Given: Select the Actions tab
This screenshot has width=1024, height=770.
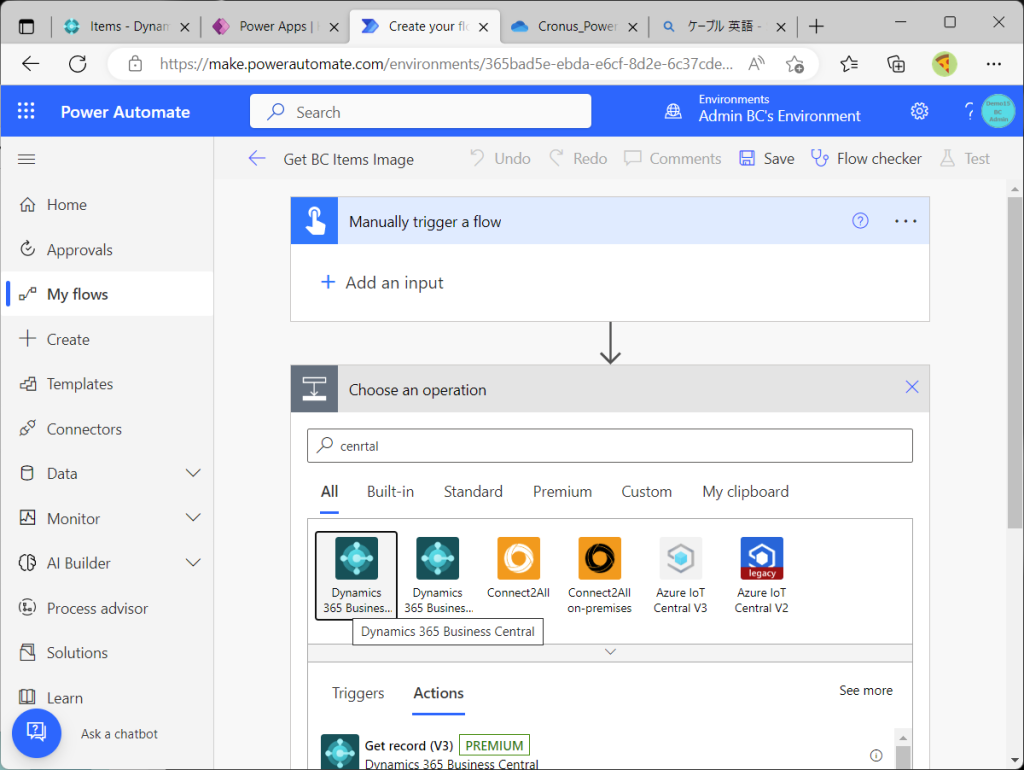Looking at the screenshot, I should tap(438, 693).
